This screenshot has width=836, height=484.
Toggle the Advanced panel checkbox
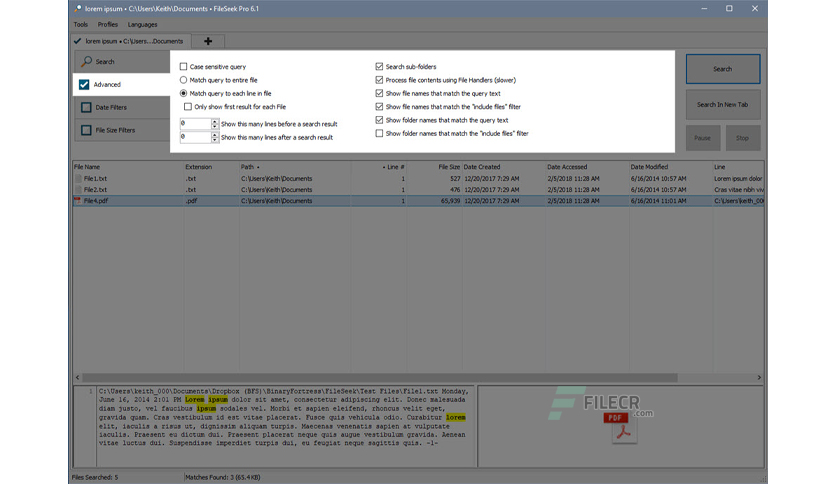tap(84, 85)
